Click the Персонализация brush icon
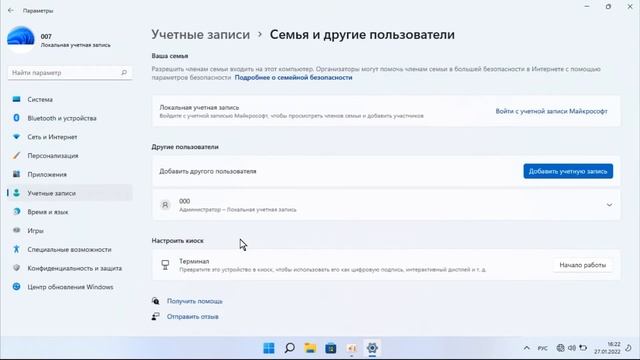The height and width of the screenshot is (360, 640). tap(16, 156)
